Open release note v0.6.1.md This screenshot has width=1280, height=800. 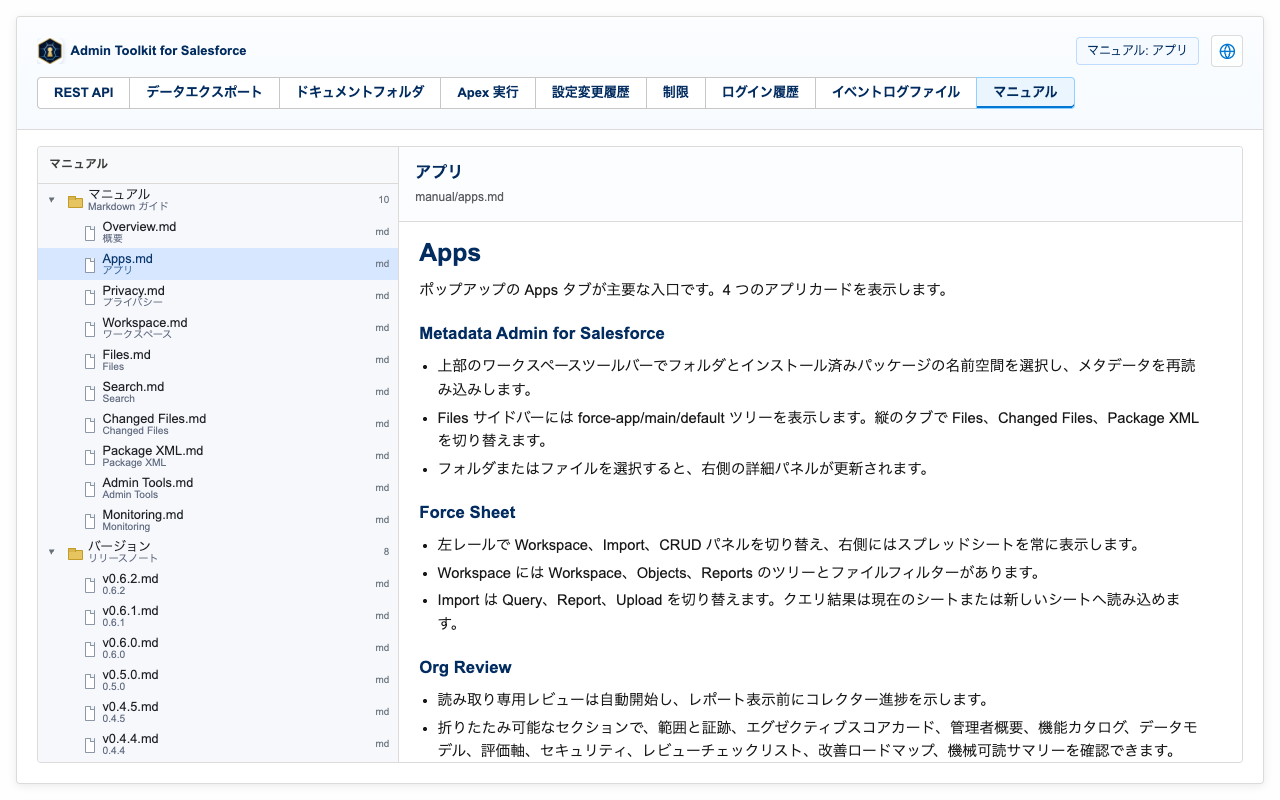[x=218, y=616]
